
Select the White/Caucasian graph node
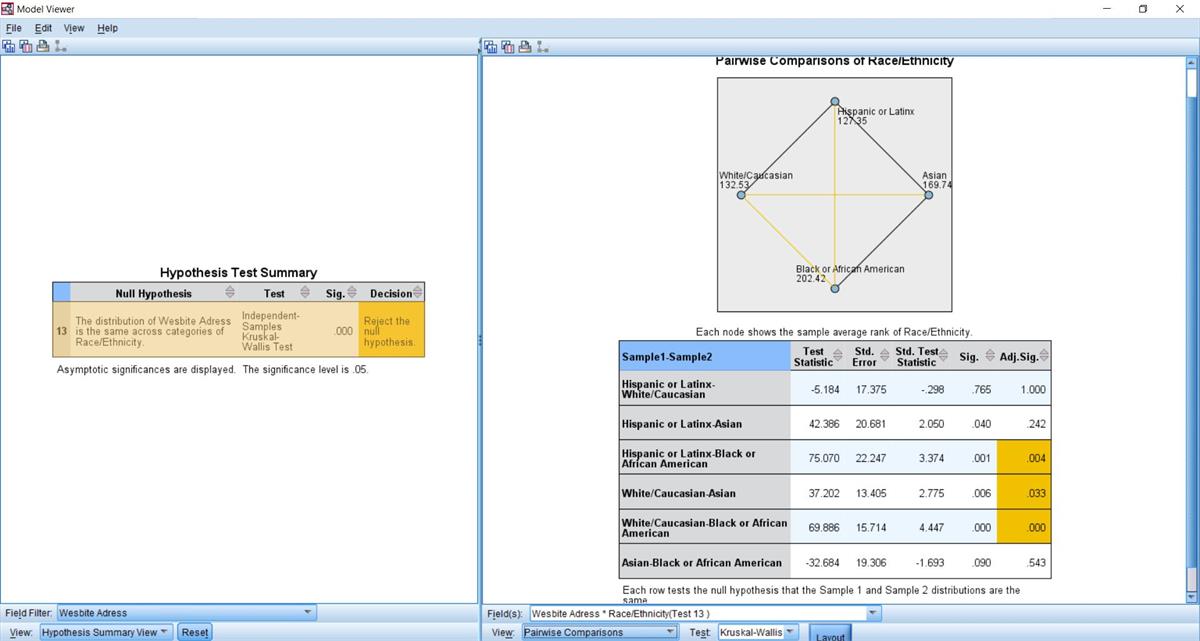pos(741,195)
